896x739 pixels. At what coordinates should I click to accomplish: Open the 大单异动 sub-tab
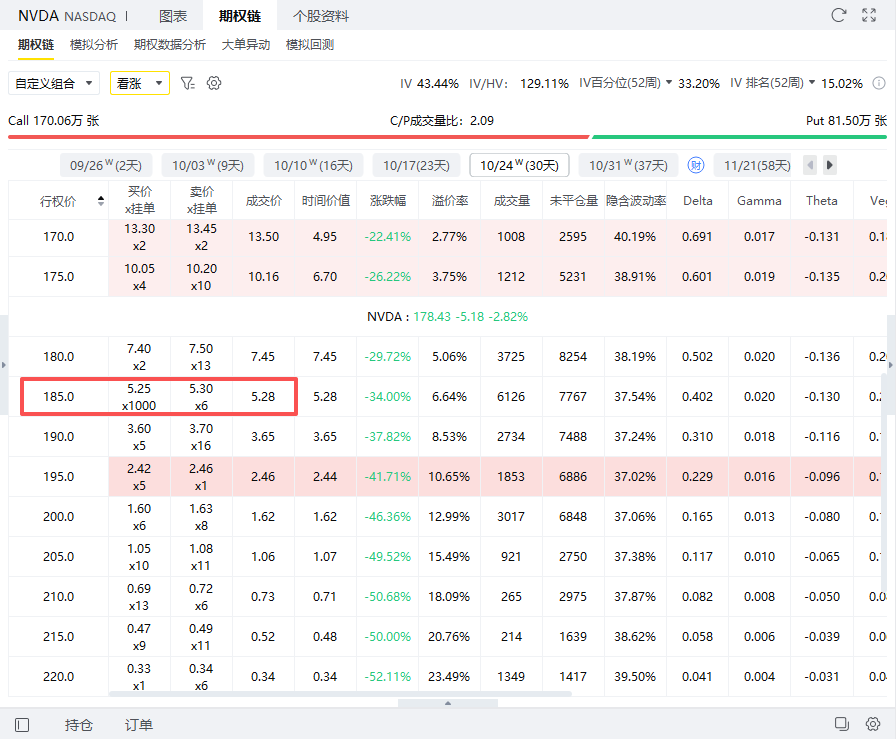(x=246, y=45)
